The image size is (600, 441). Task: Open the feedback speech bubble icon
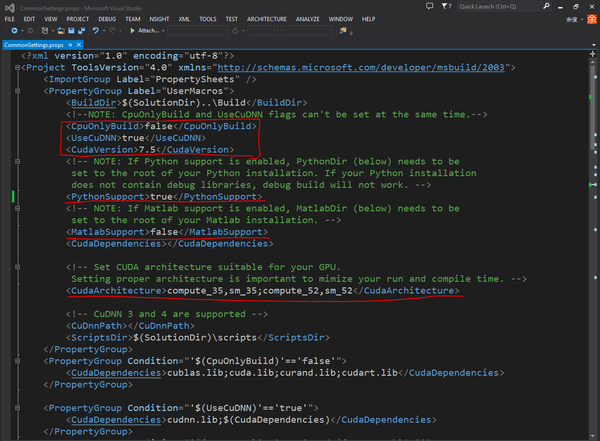[x=430, y=6]
